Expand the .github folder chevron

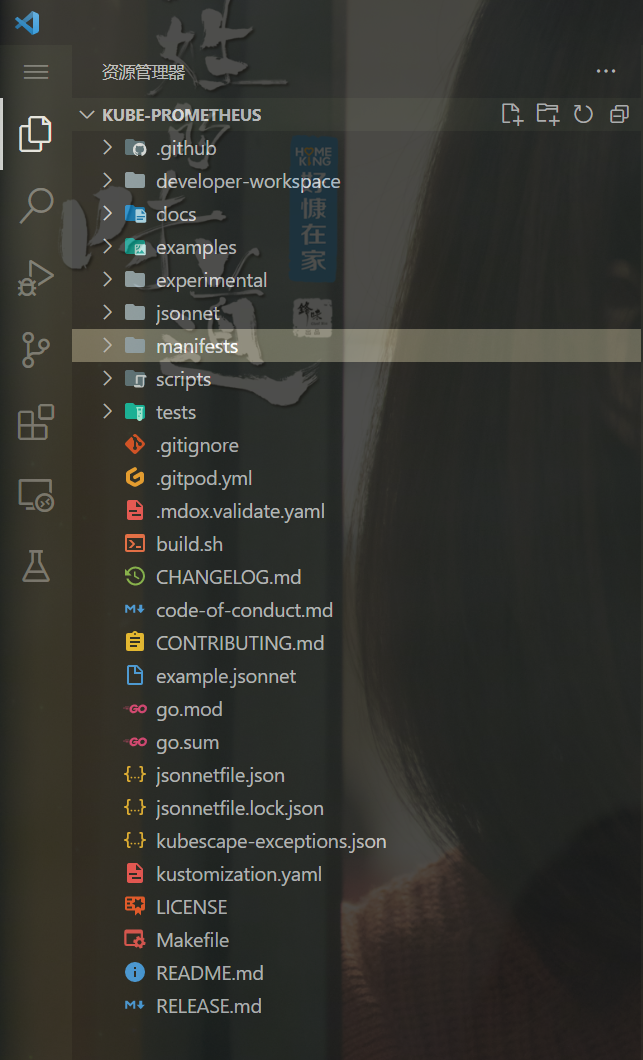pyautogui.click(x=108, y=147)
